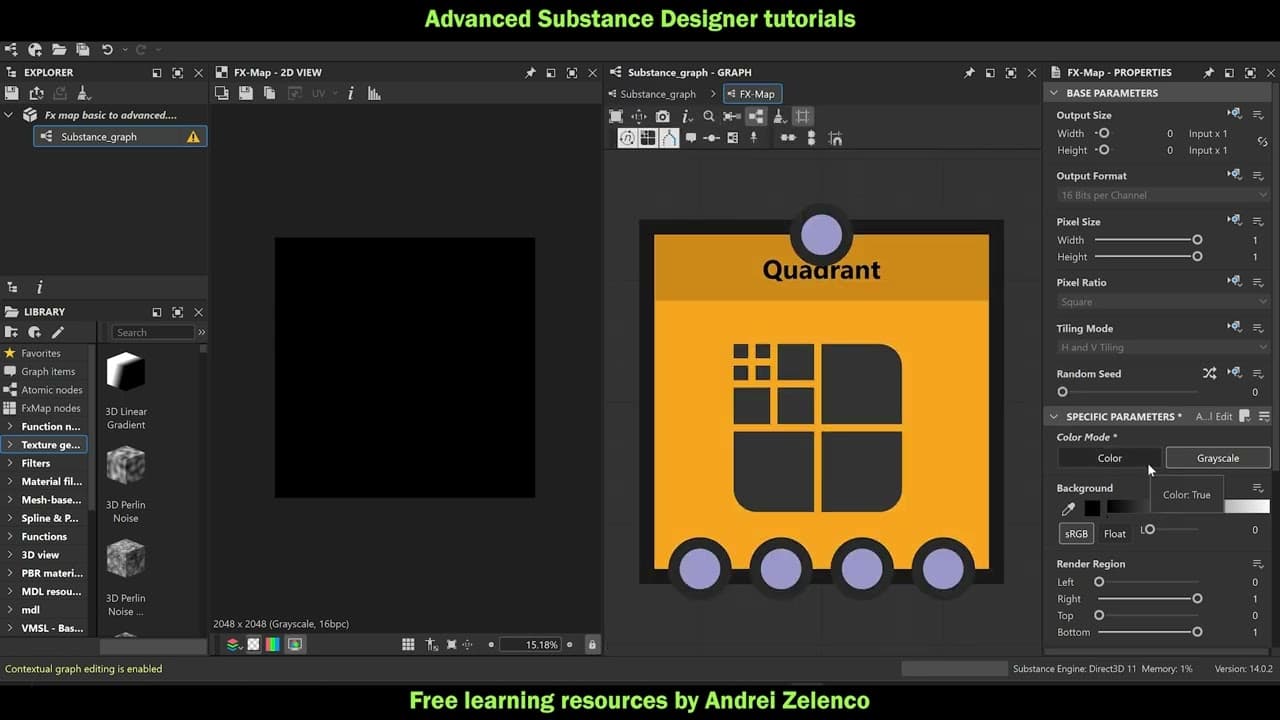Click the comment bubble icon in Graph toolbar
The height and width of the screenshot is (720, 1280).
coord(690,138)
